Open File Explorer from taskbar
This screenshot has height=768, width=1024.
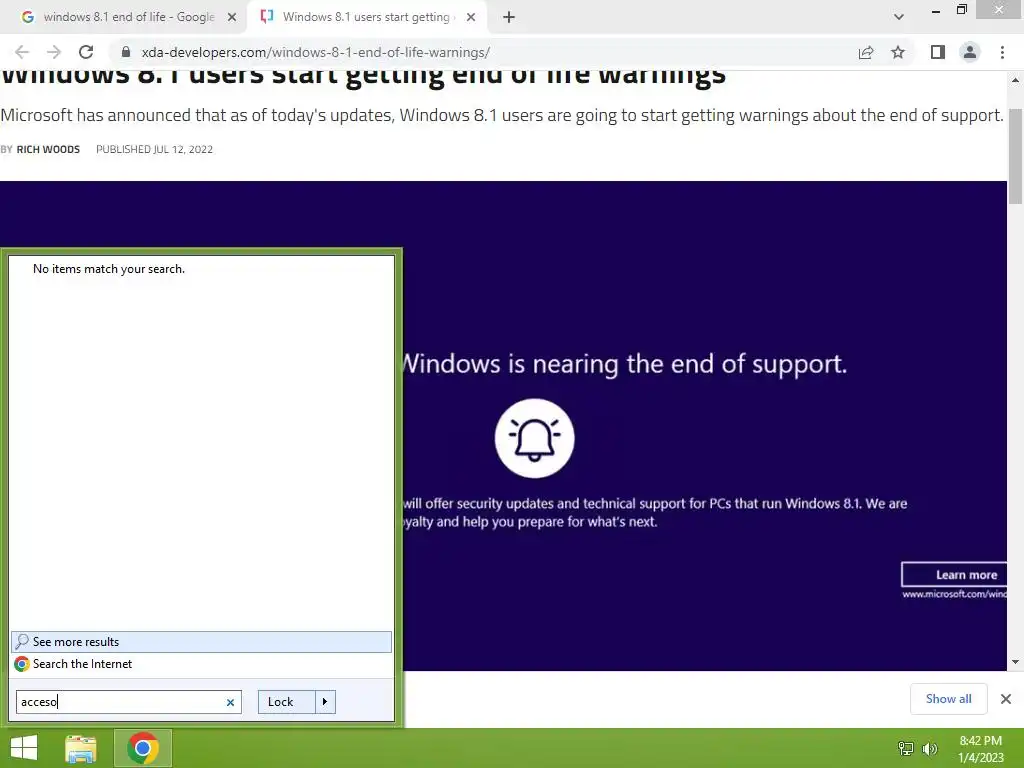click(81, 748)
